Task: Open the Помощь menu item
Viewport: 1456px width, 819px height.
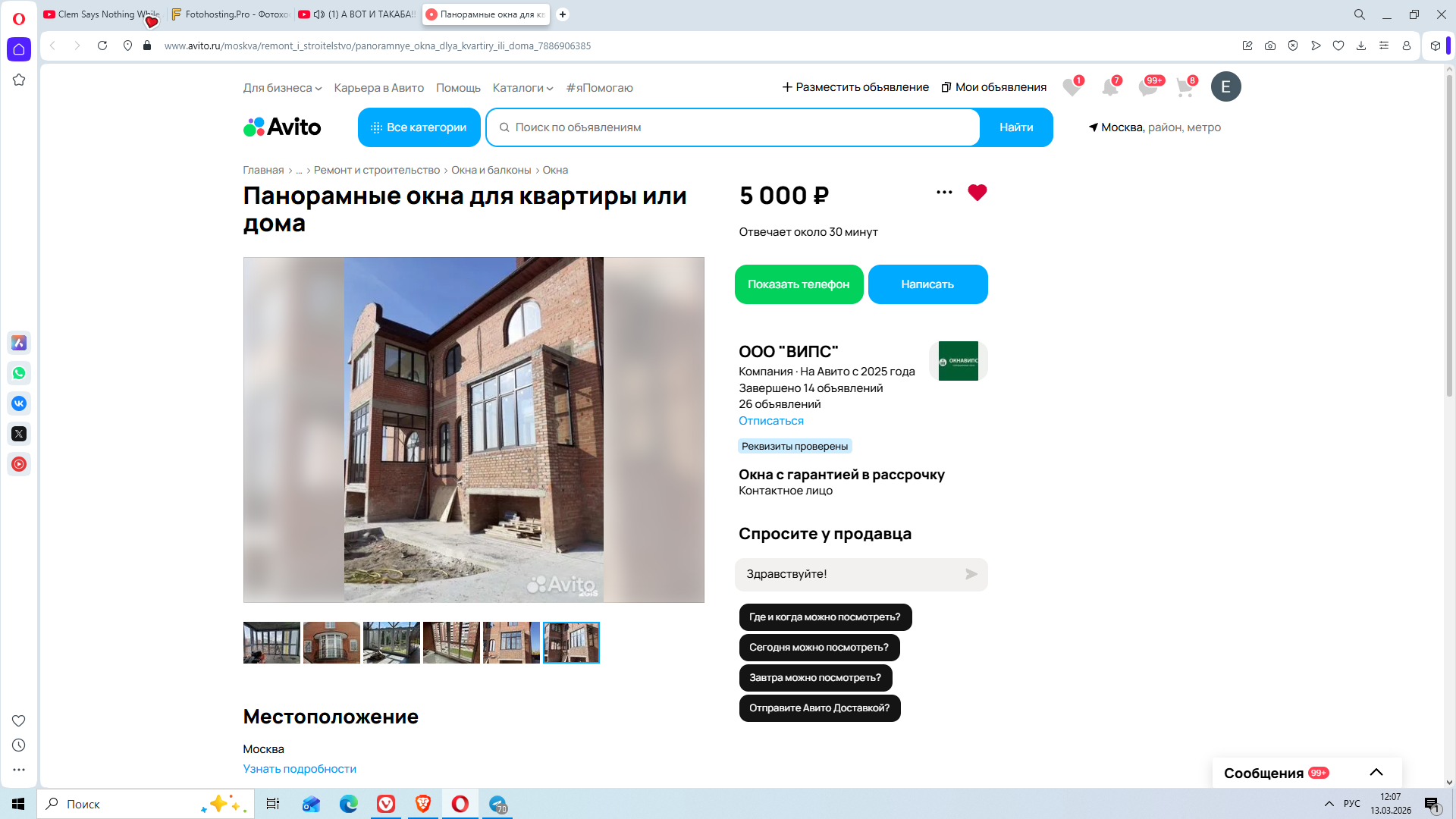Action: [458, 88]
